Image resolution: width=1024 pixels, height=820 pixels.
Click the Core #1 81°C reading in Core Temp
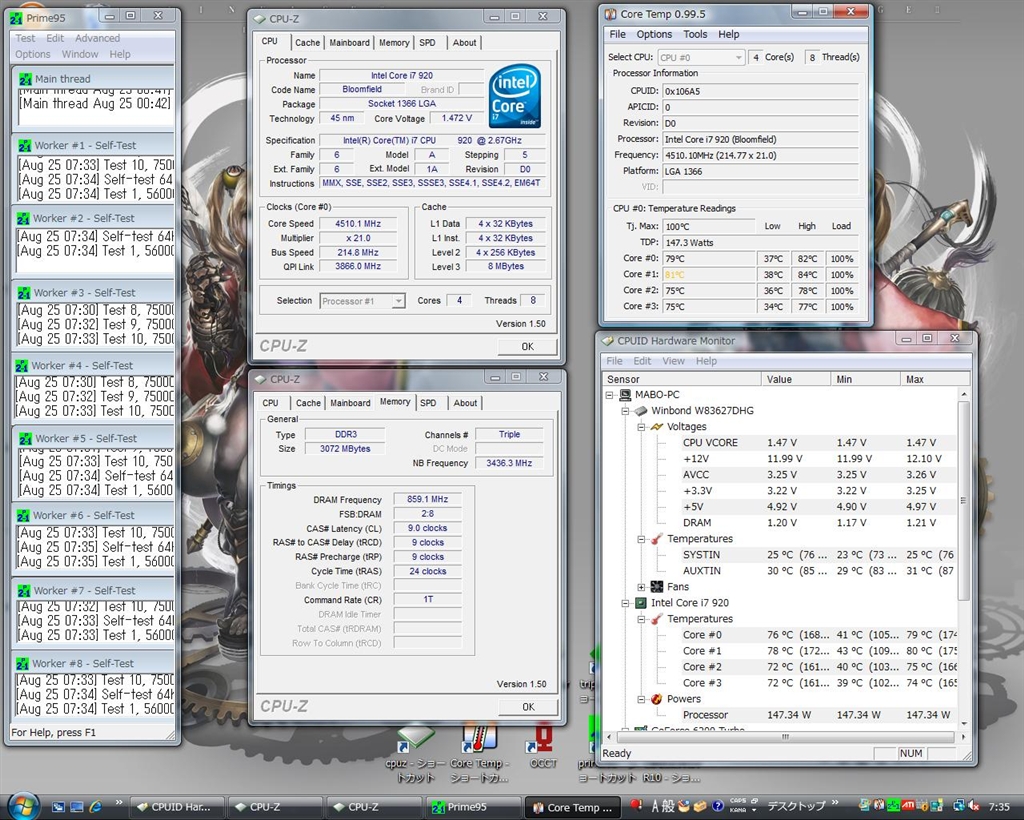pos(709,275)
